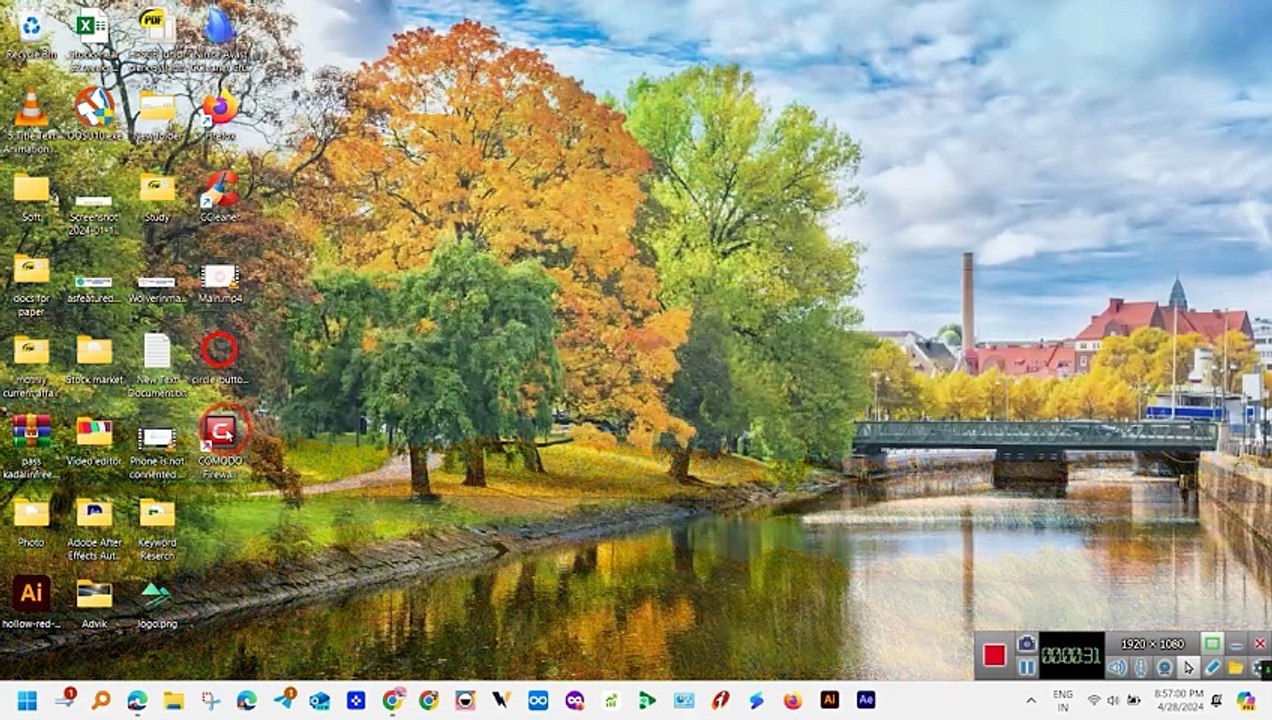Select the Illustrator 'hollow-red' file

[x=31, y=602]
